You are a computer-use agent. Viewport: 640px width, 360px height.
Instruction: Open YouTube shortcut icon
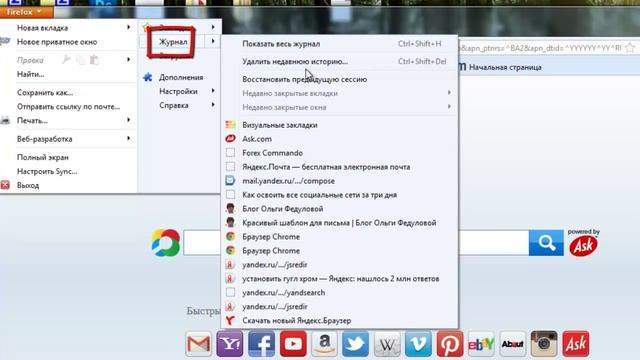293,344
